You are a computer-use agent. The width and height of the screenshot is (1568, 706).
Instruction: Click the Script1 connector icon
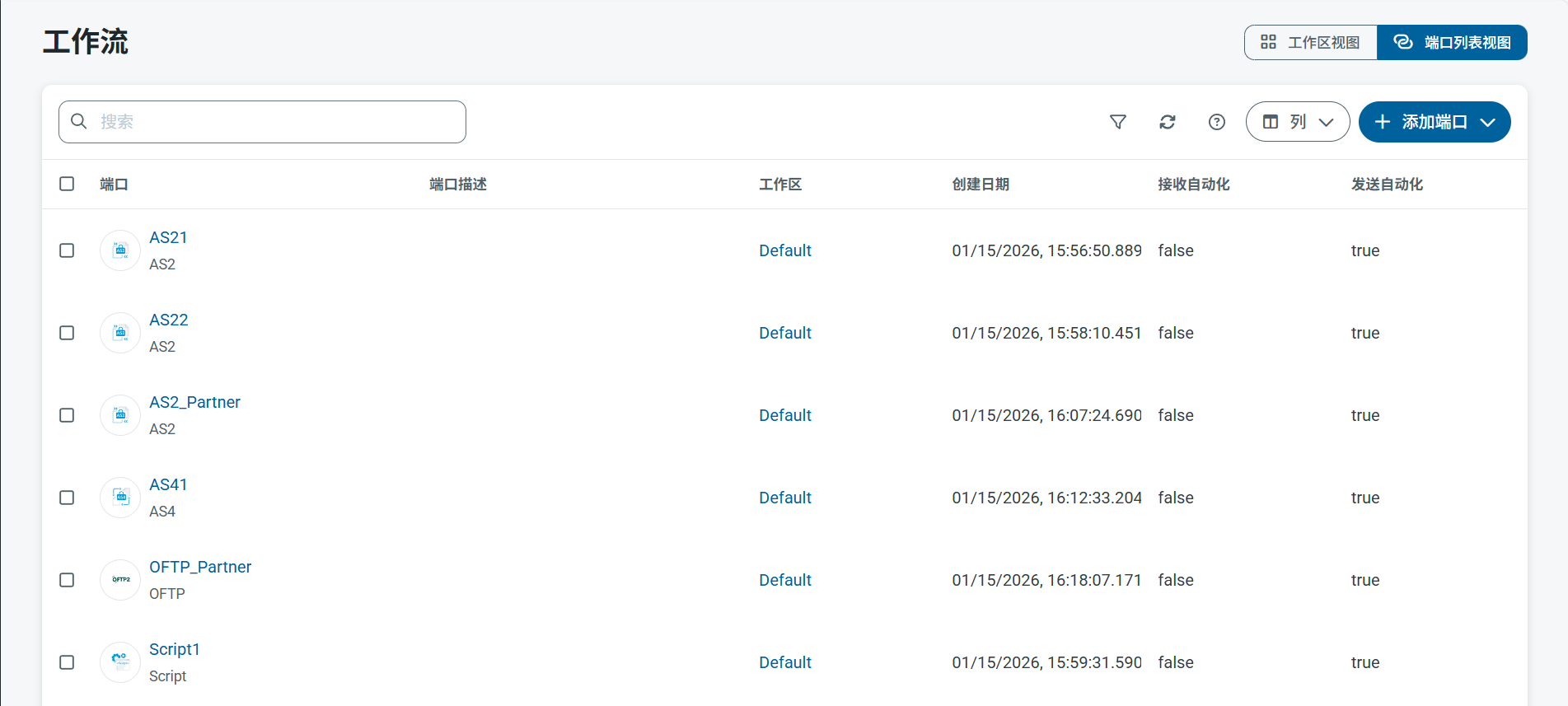tap(120, 662)
